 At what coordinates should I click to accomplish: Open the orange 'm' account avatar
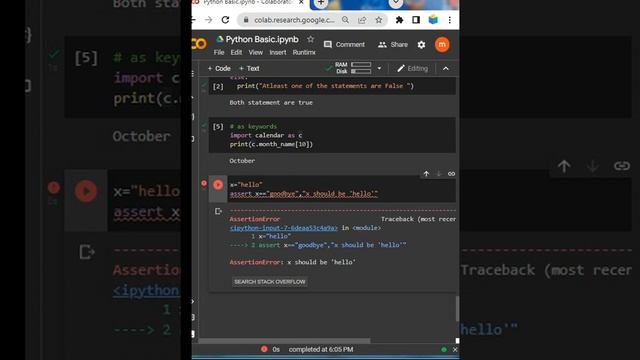tap(442, 44)
